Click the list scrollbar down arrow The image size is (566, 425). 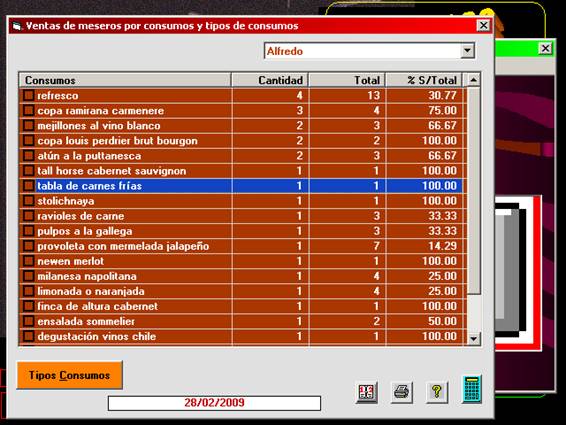pyautogui.click(x=473, y=339)
